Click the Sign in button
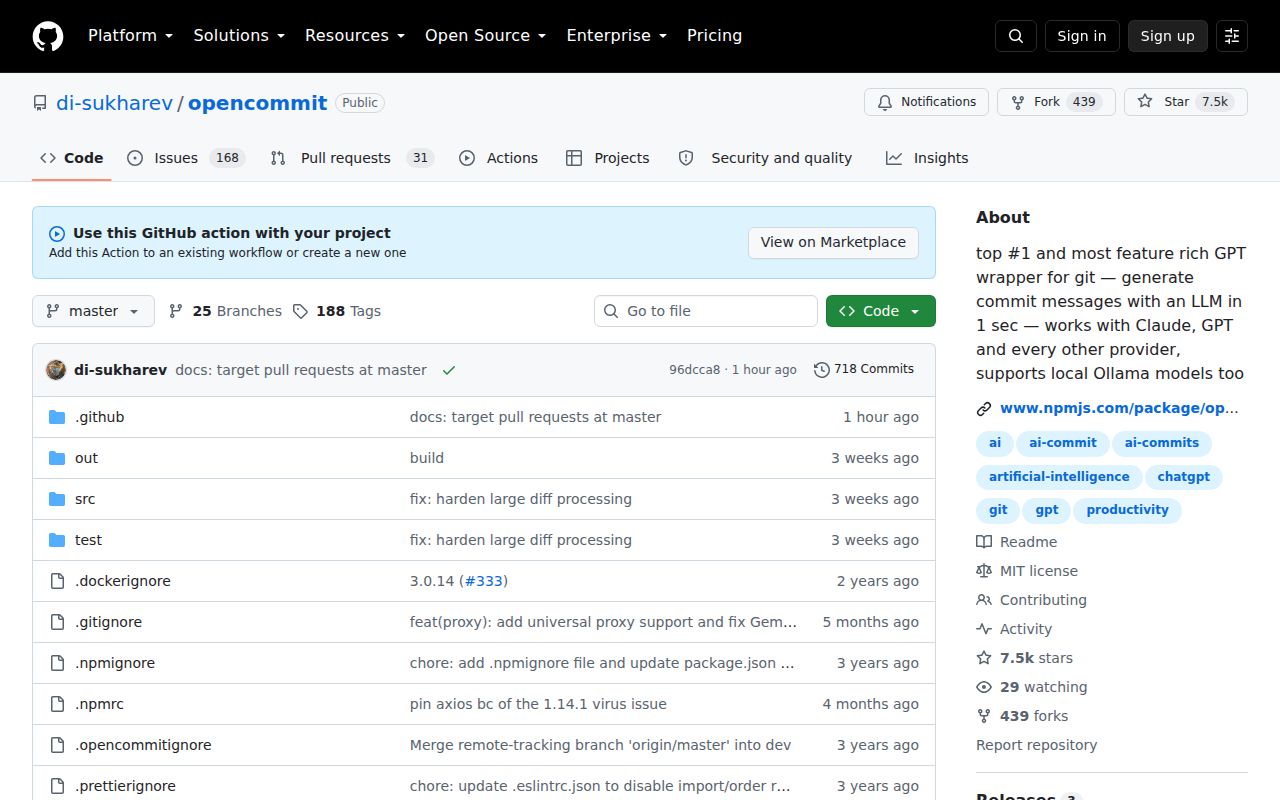 (1082, 36)
